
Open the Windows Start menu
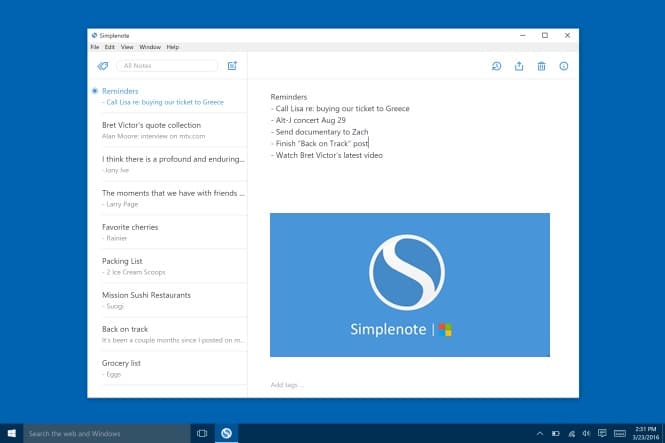(x=11, y=433)
